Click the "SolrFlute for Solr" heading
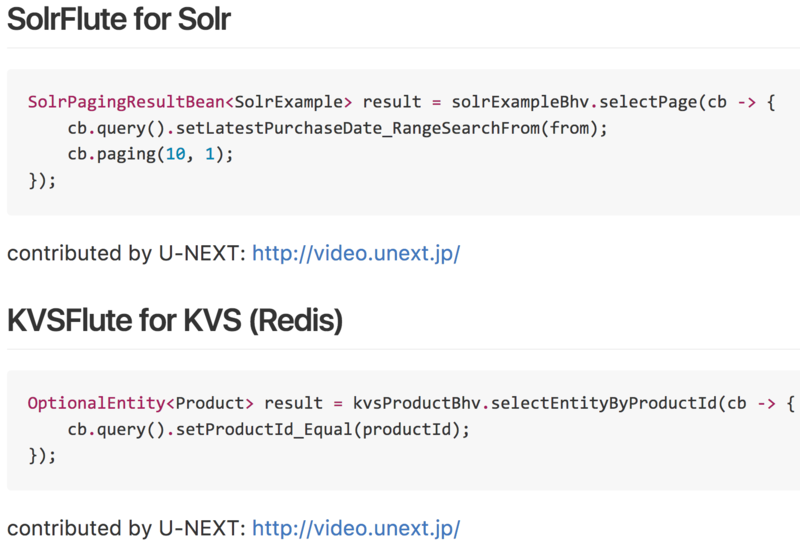This screenshot has height=547, width=800. [119, 20]
